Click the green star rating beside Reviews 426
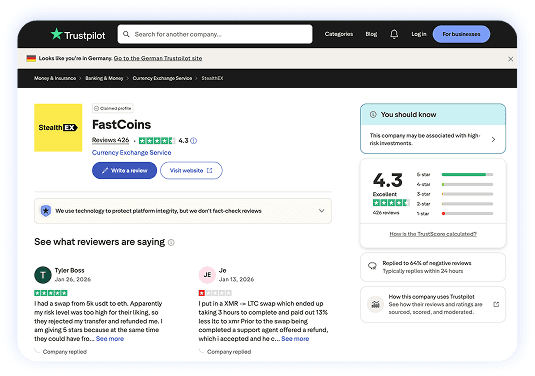Viewport: 535px width, 376px height. pyautogui.click(x=157, y=141)
